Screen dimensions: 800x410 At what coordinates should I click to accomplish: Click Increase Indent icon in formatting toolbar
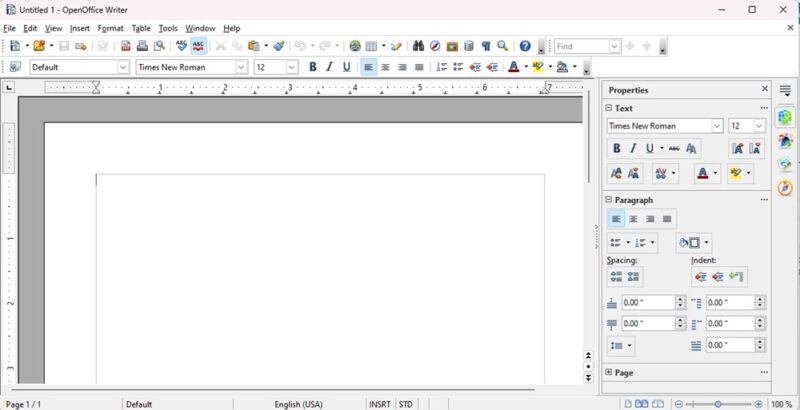pyautogui.click(x=492, y=67)
